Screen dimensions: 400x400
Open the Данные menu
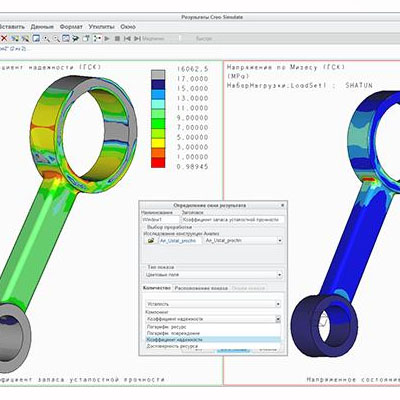tap(42, 27)
